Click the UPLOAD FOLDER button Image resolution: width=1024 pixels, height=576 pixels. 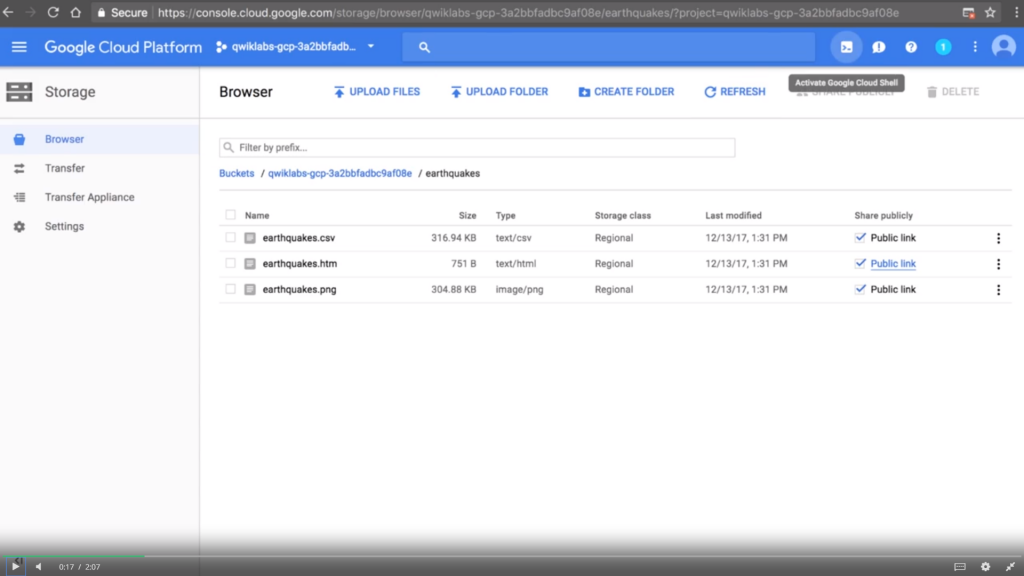click(x=500, y=92)
